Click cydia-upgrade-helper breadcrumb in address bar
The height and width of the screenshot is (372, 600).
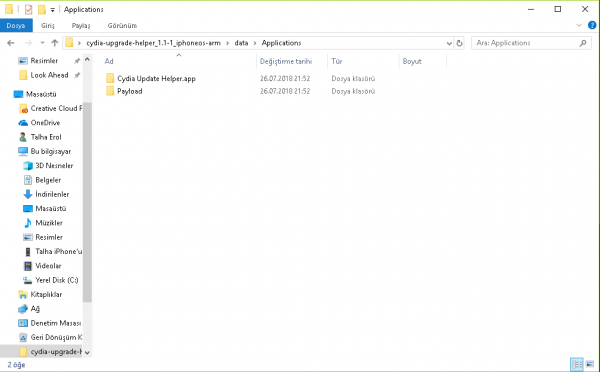coord(153,43)
